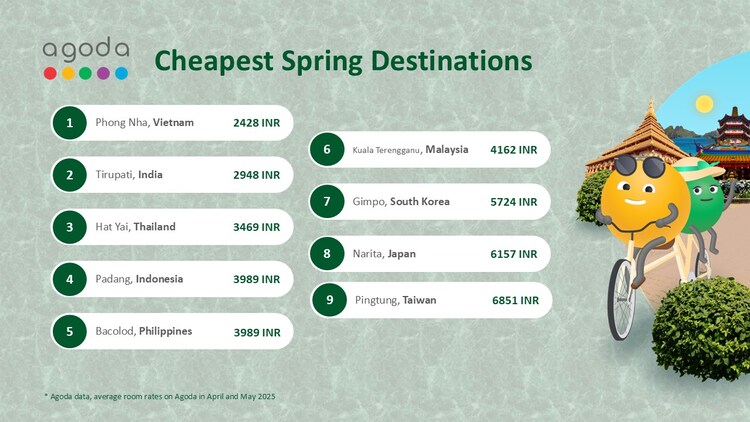Select the number 2 rank badge
Image resolution: width=750 pixels, height=422 pixels.
pos(70,175)
